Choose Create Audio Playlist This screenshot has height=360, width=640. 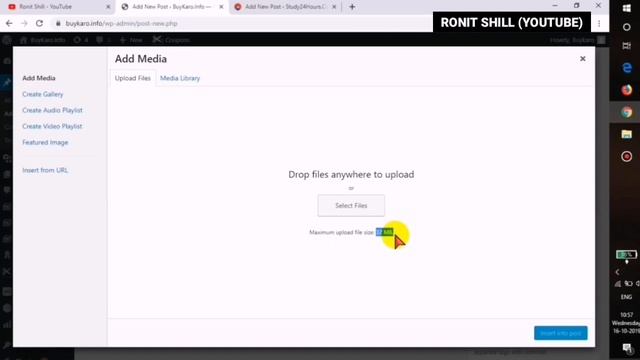pyautogui.click(x=52, y=110)
